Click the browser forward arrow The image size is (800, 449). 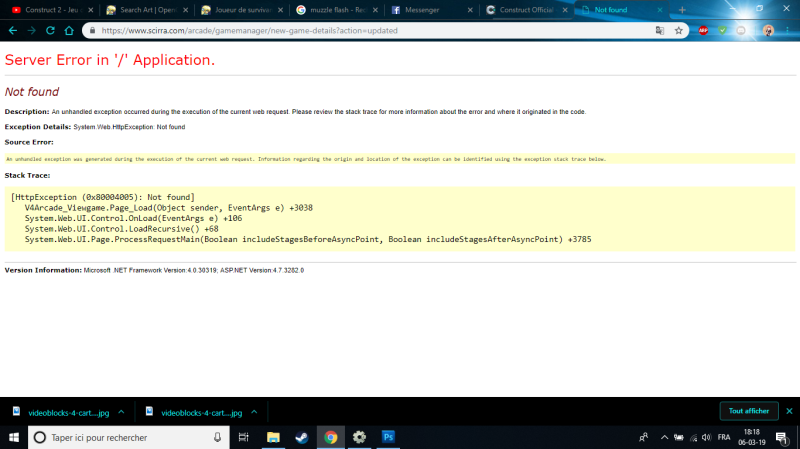click(32, 31)
